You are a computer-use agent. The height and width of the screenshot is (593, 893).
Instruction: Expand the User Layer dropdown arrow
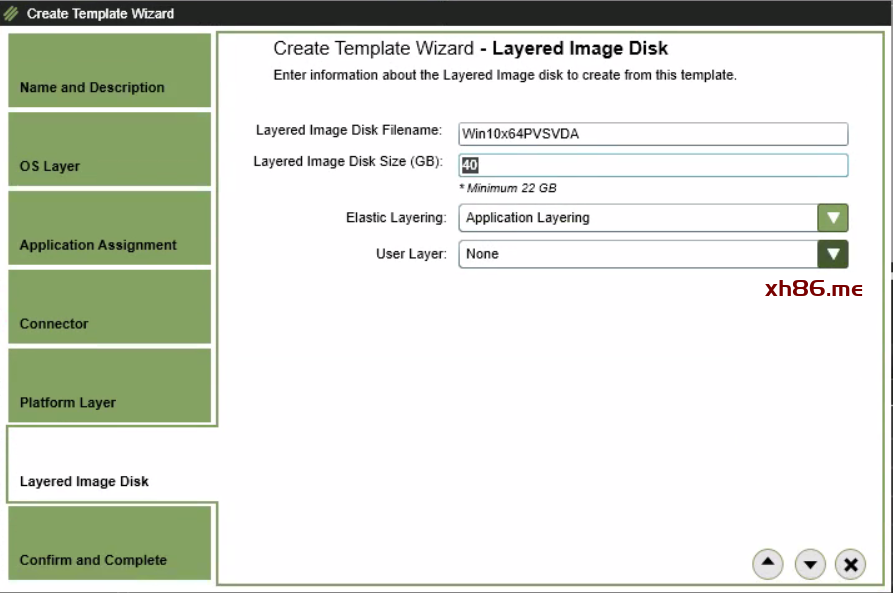click(832, 254)
